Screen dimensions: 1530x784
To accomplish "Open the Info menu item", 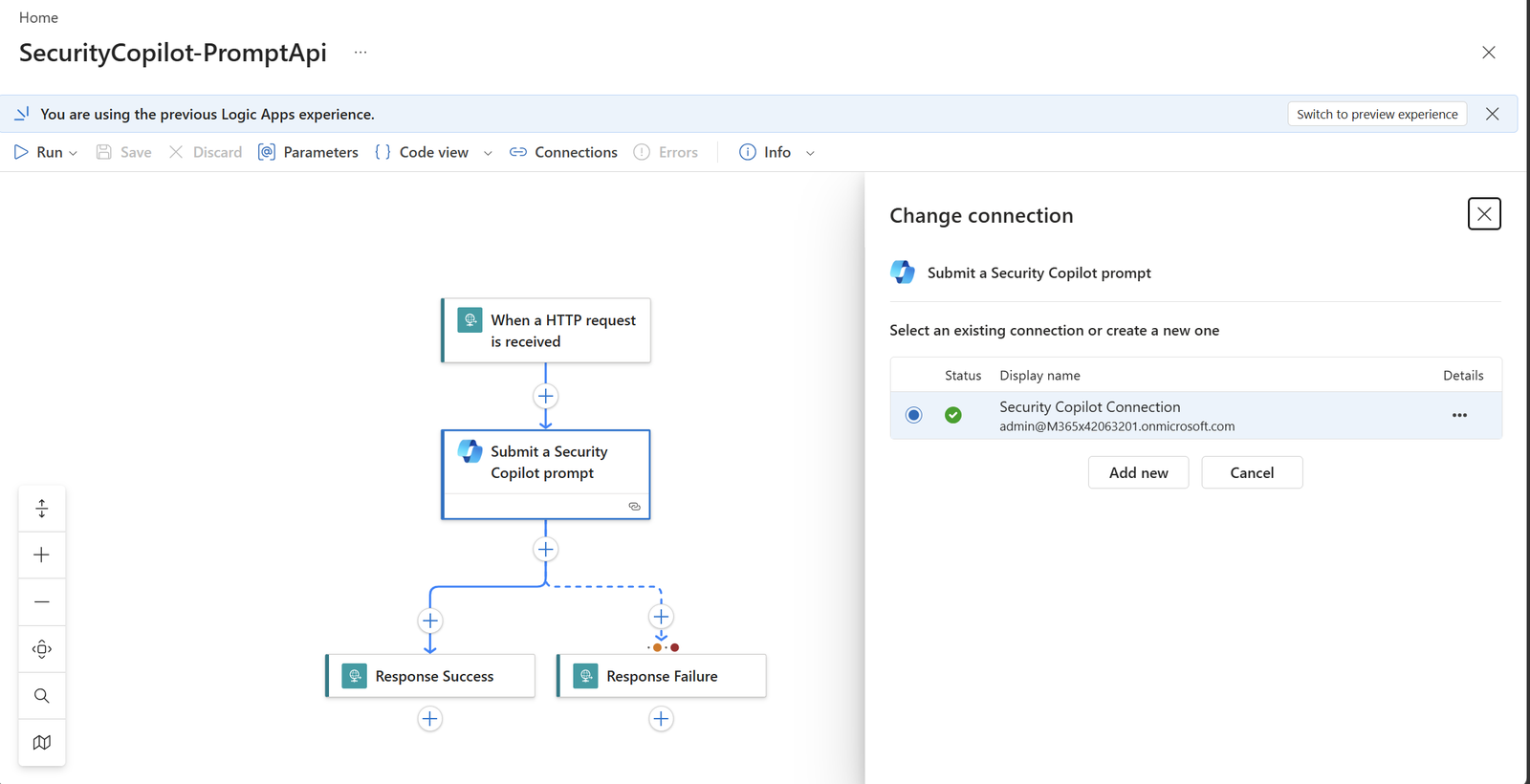I will click(x=765, y=152).
